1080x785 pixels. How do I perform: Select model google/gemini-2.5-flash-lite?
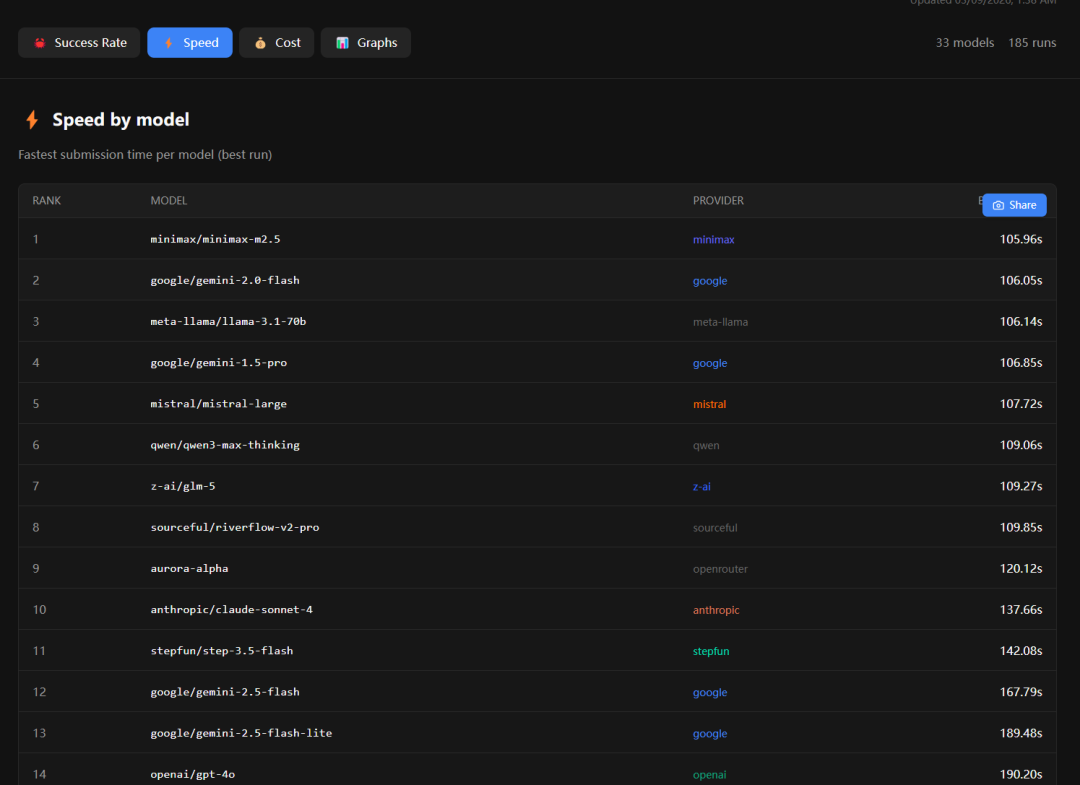pyautogui.click(x=241, y=733)
